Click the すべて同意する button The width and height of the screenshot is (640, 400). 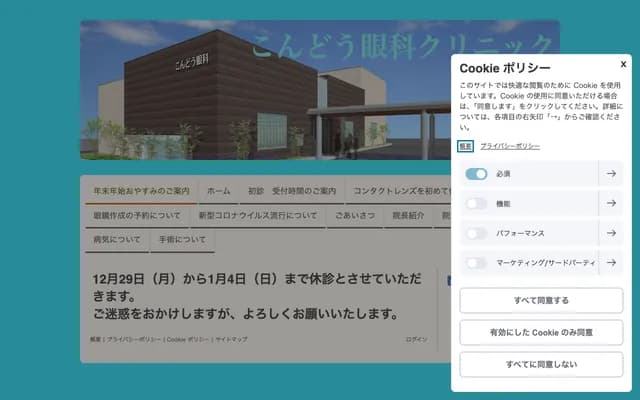[541, 300]
